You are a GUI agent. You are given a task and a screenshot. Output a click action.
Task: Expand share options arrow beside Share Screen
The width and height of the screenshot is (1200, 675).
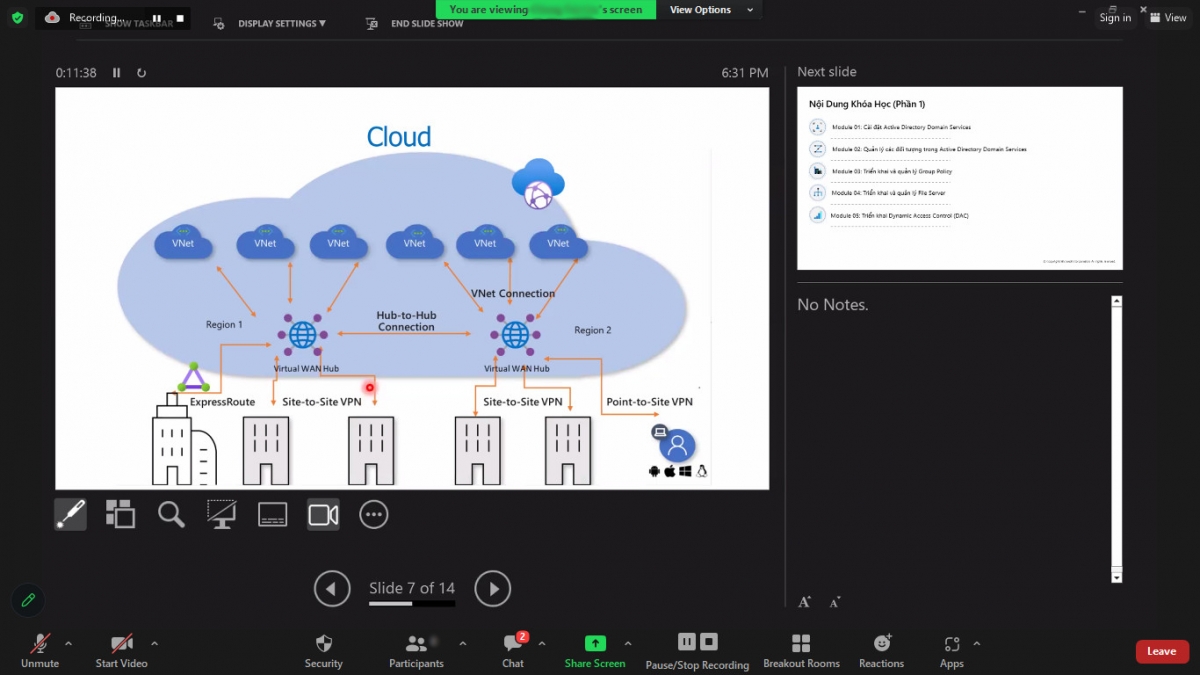628,643
